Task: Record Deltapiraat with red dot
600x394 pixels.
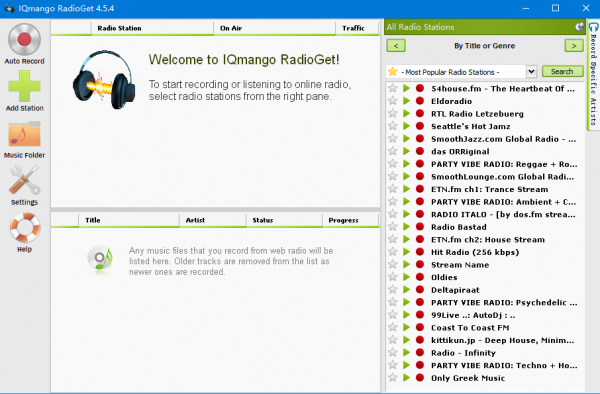Action: [x=420, y=290]
